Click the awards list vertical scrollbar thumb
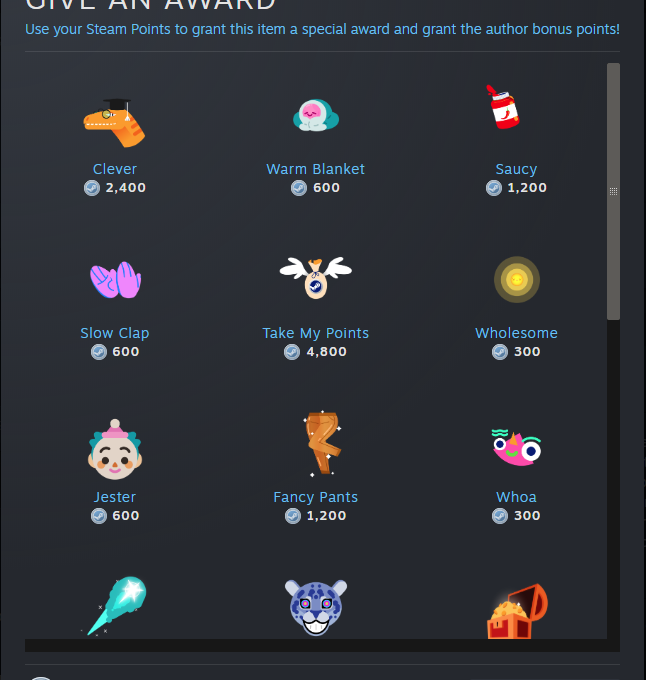This screenshot has height=680, width=646. tap(613, 191)
